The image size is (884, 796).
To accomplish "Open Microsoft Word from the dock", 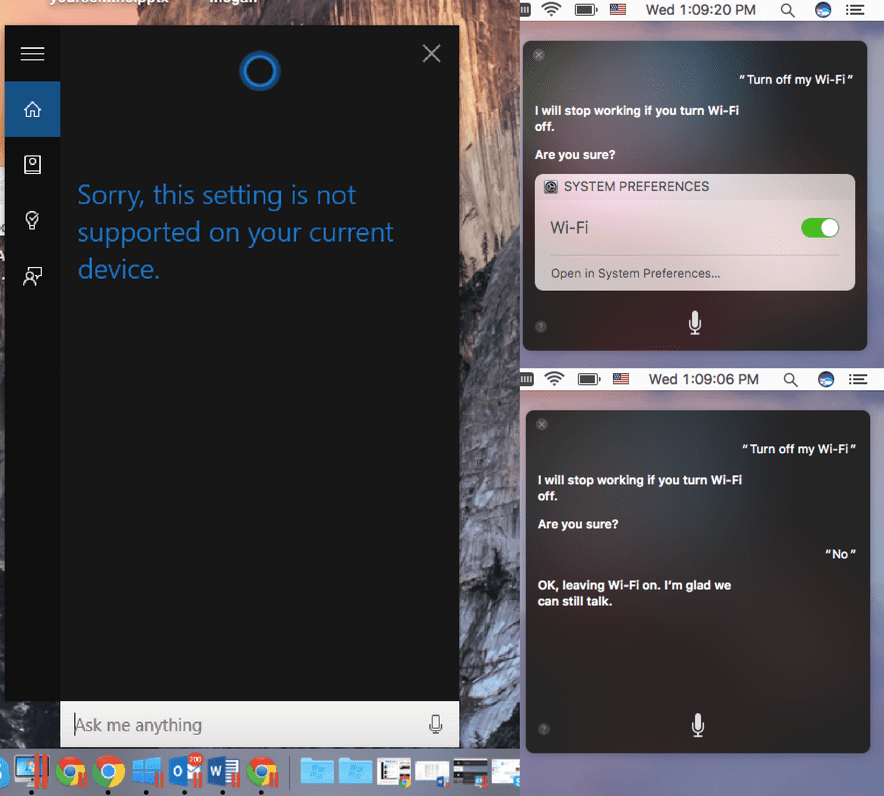I will click(223, 771).
